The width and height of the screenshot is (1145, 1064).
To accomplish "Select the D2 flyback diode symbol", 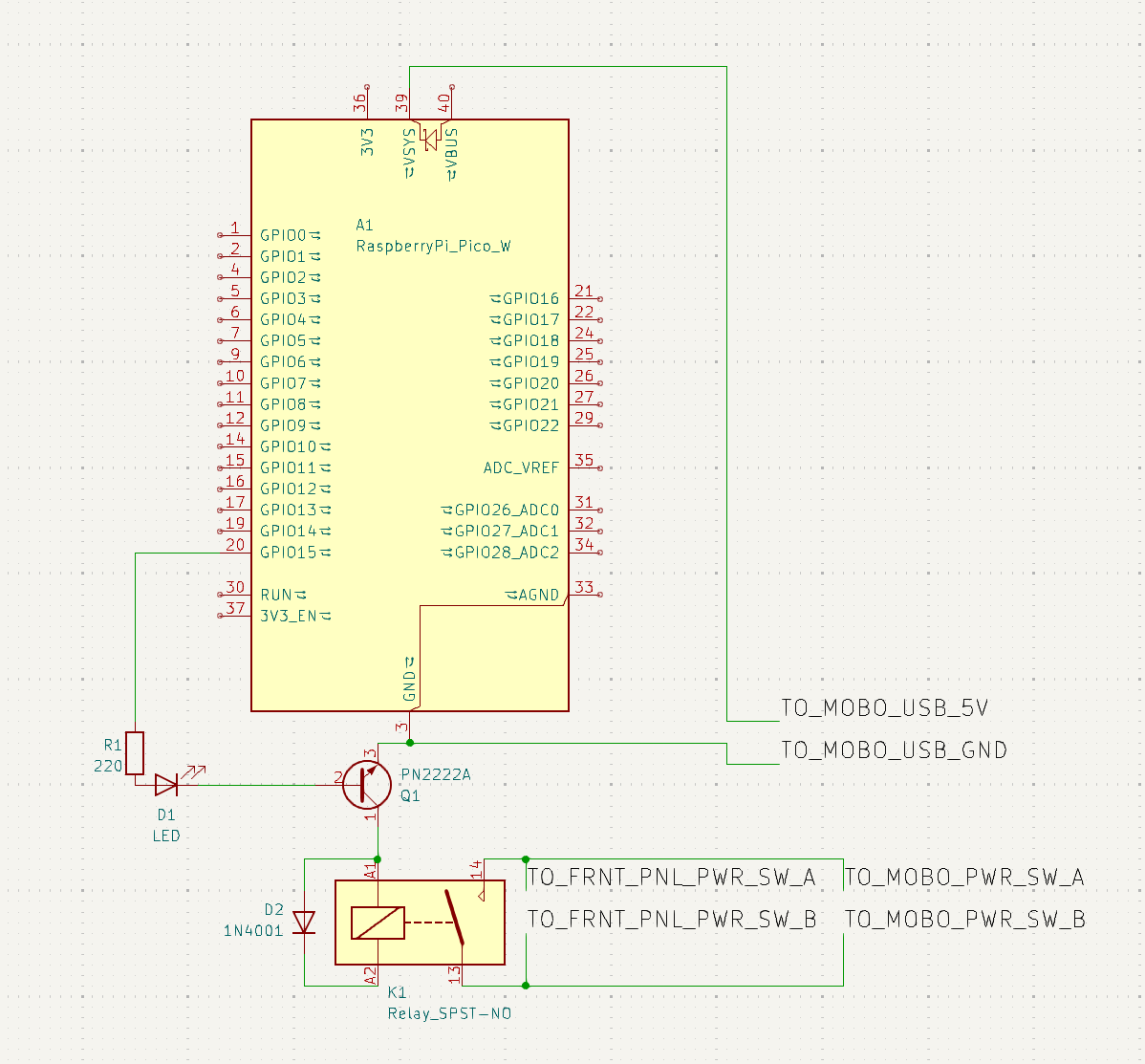I will (x=305, y=923).
